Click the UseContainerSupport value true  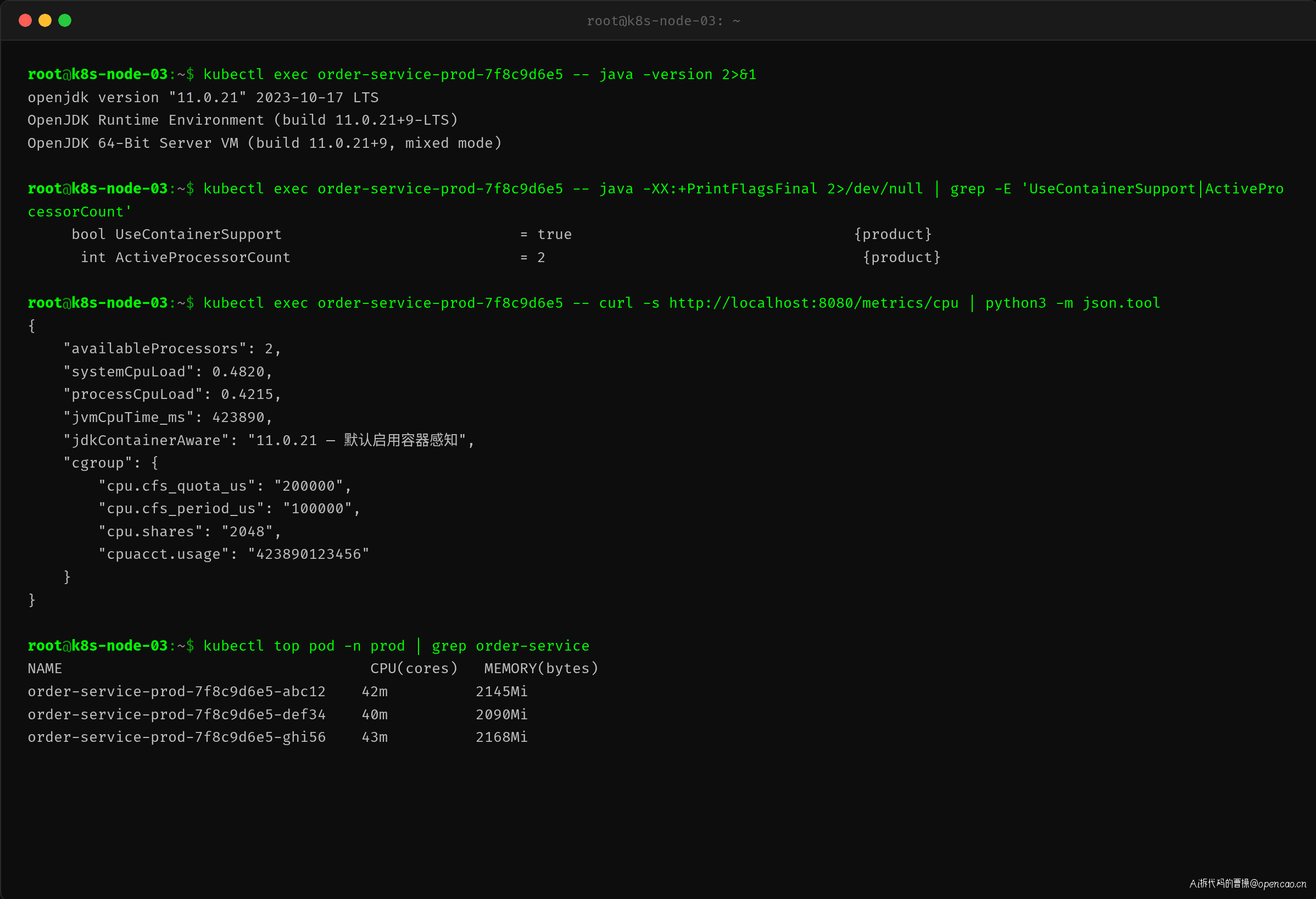554,235
